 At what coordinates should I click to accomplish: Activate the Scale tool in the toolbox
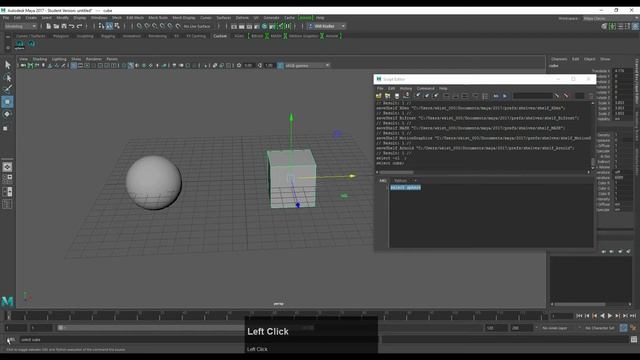point(6,128)
